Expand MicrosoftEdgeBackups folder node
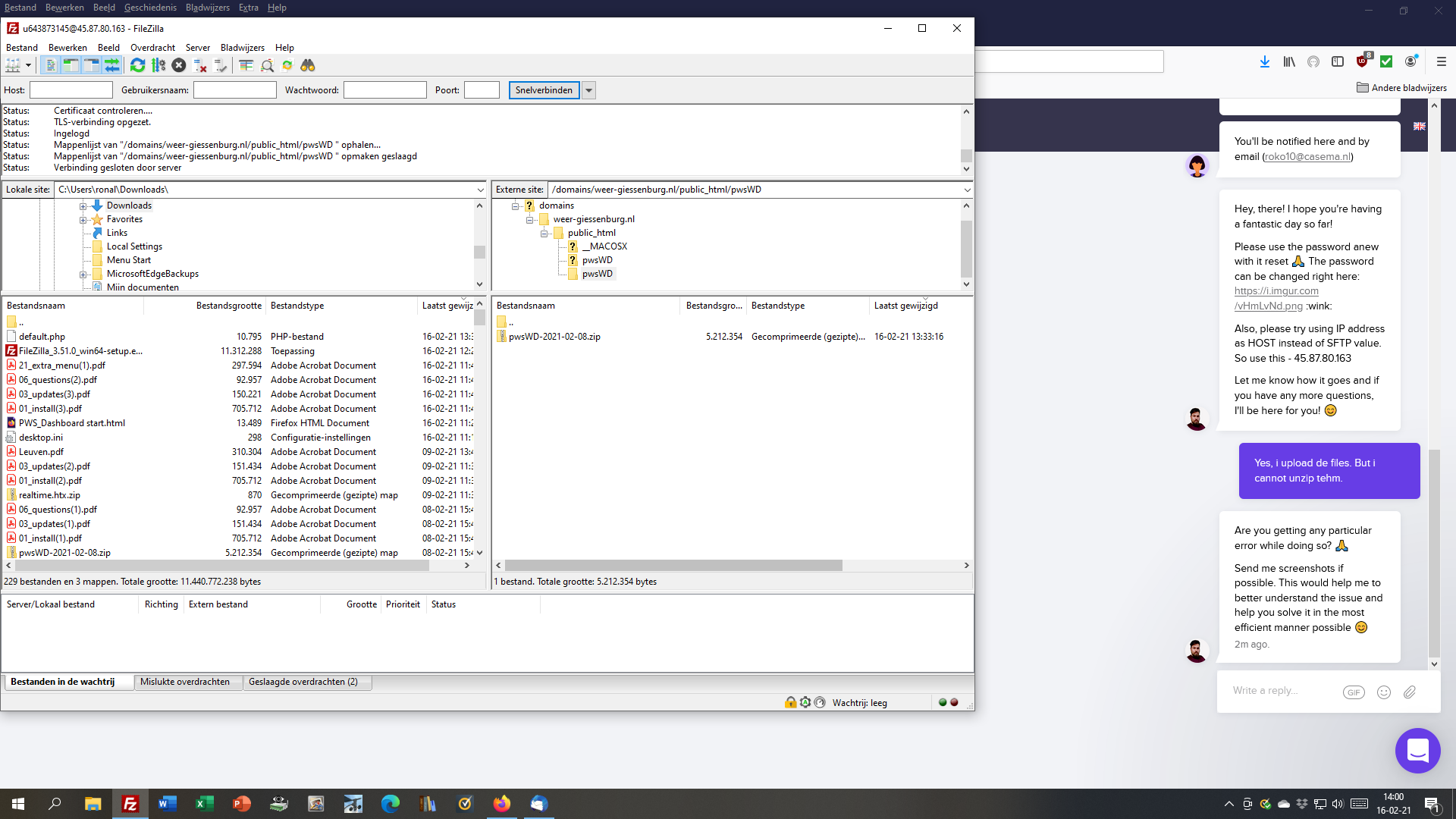Viewport: 1456px width, 819px height. click(x=83, y=275)
